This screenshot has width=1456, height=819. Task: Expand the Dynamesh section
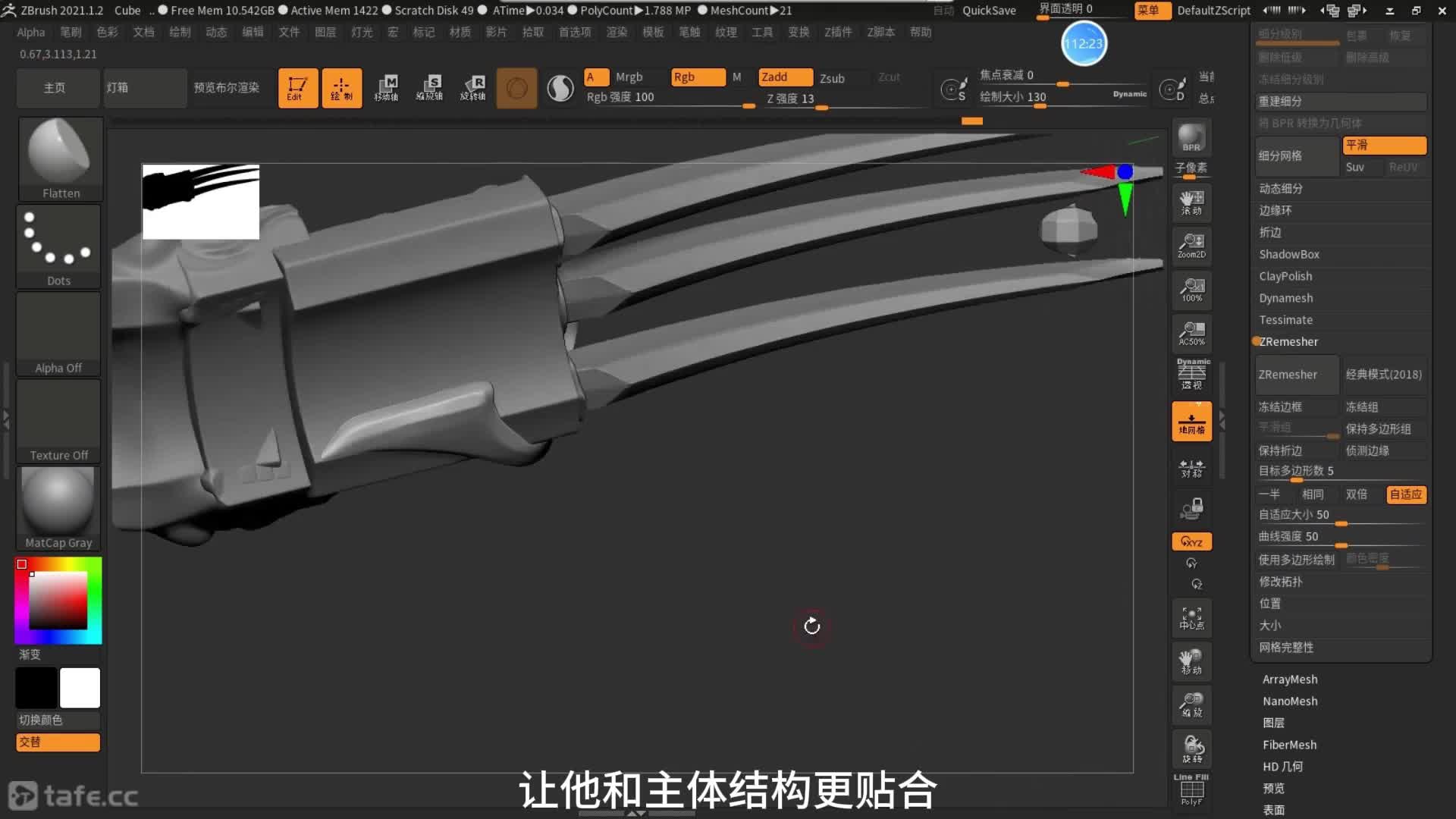point(1285,298)
